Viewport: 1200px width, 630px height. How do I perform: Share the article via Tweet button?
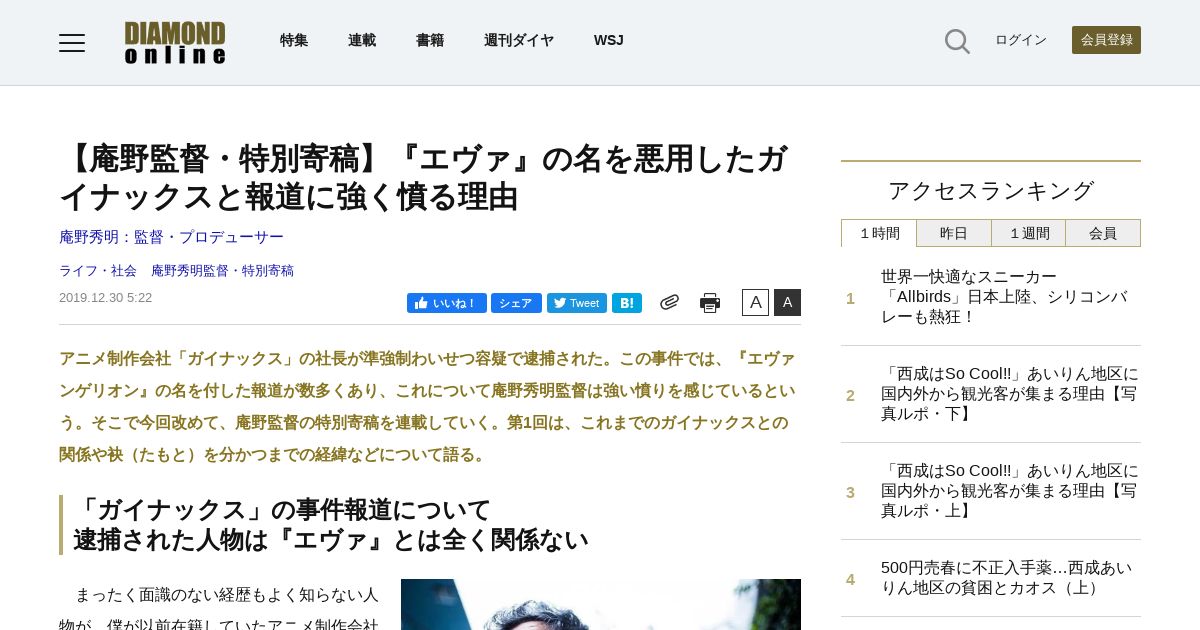point(577,303)
